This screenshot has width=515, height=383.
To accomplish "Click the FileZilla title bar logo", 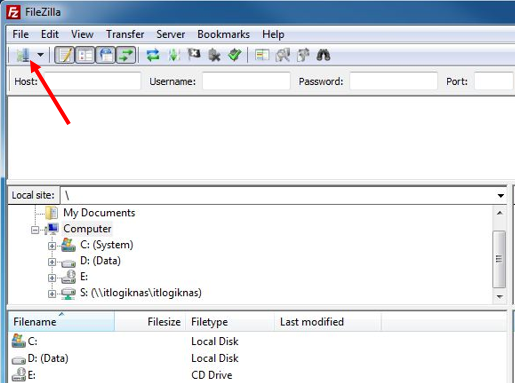I will tap(13, 13).
